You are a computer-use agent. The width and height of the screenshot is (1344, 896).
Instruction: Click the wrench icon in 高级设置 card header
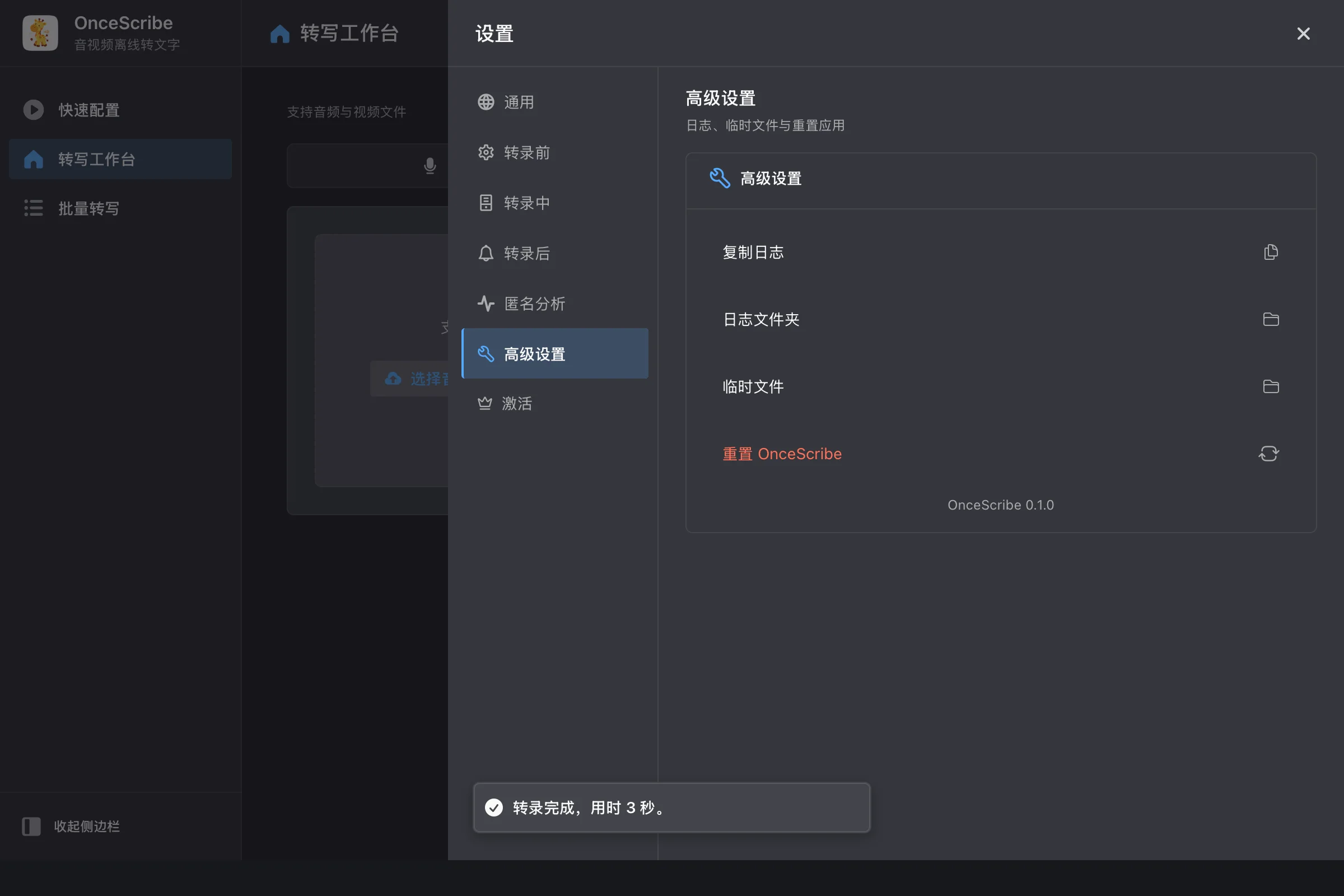(x=720, y=178)
